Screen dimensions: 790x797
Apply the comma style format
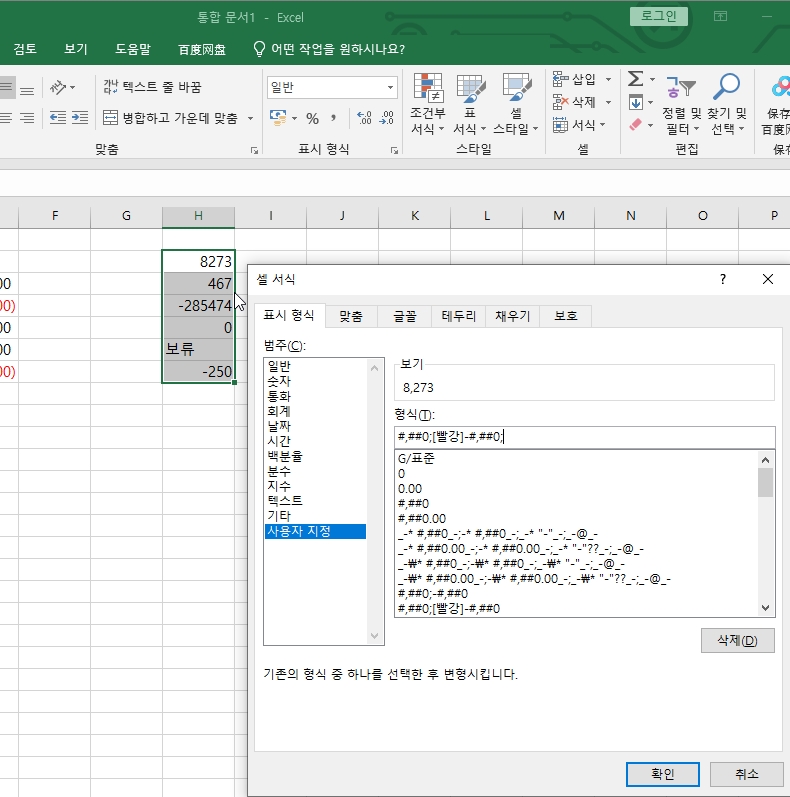333,118
